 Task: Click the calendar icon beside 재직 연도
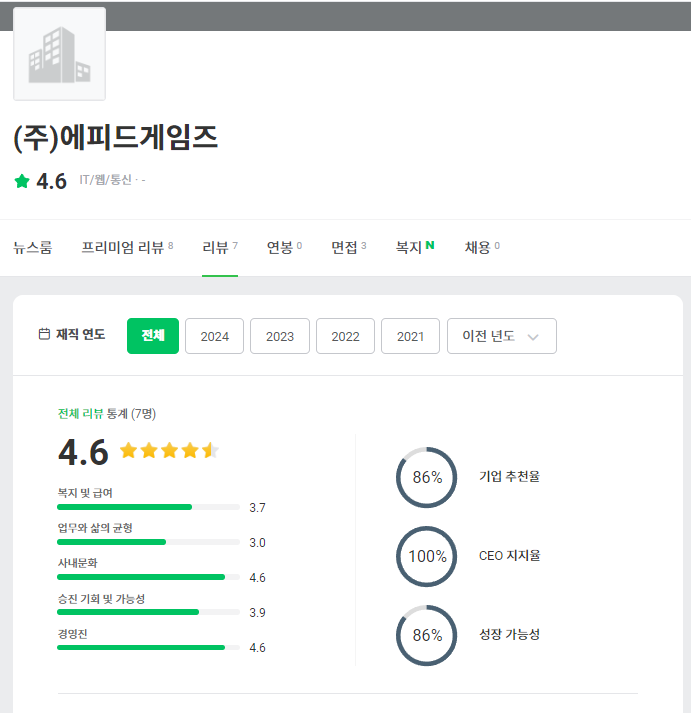point(44,334)
